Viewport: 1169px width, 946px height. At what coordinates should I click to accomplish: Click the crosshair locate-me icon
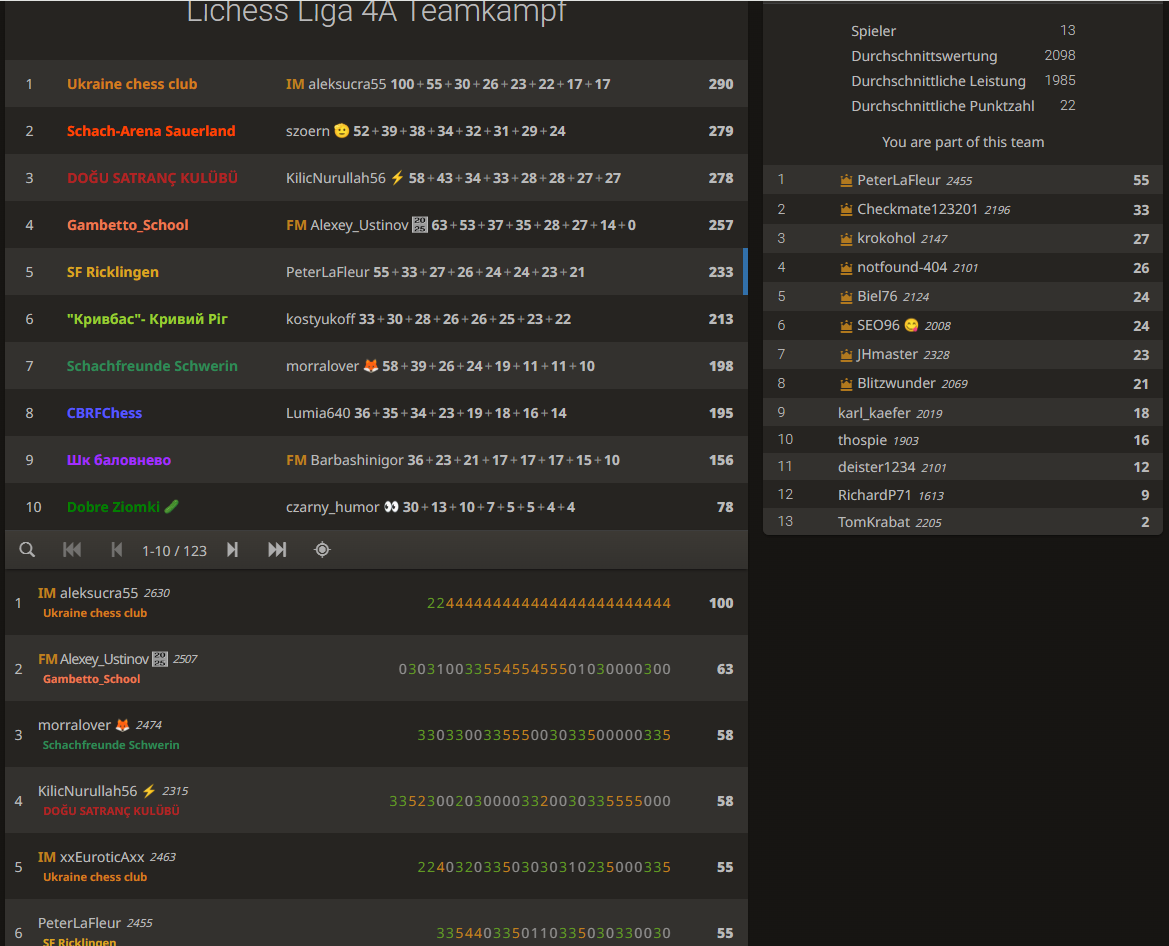point(322,550)
